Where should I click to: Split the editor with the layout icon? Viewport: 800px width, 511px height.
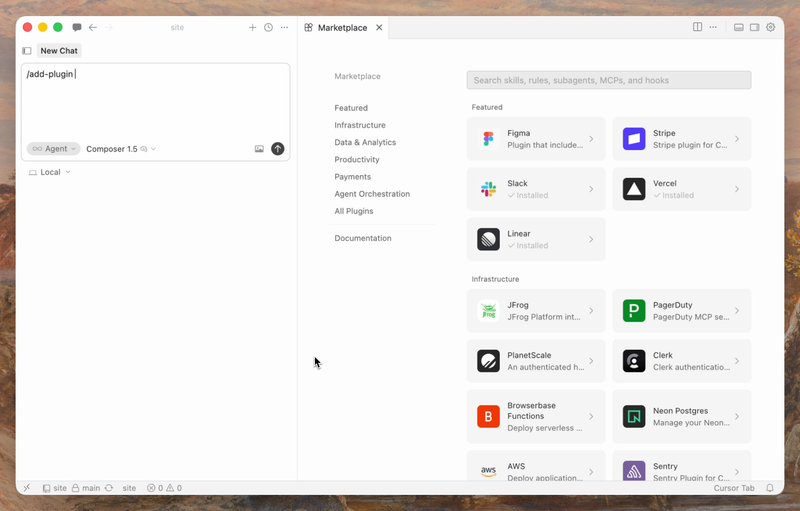pyautogui.click(x=697, y=27)
